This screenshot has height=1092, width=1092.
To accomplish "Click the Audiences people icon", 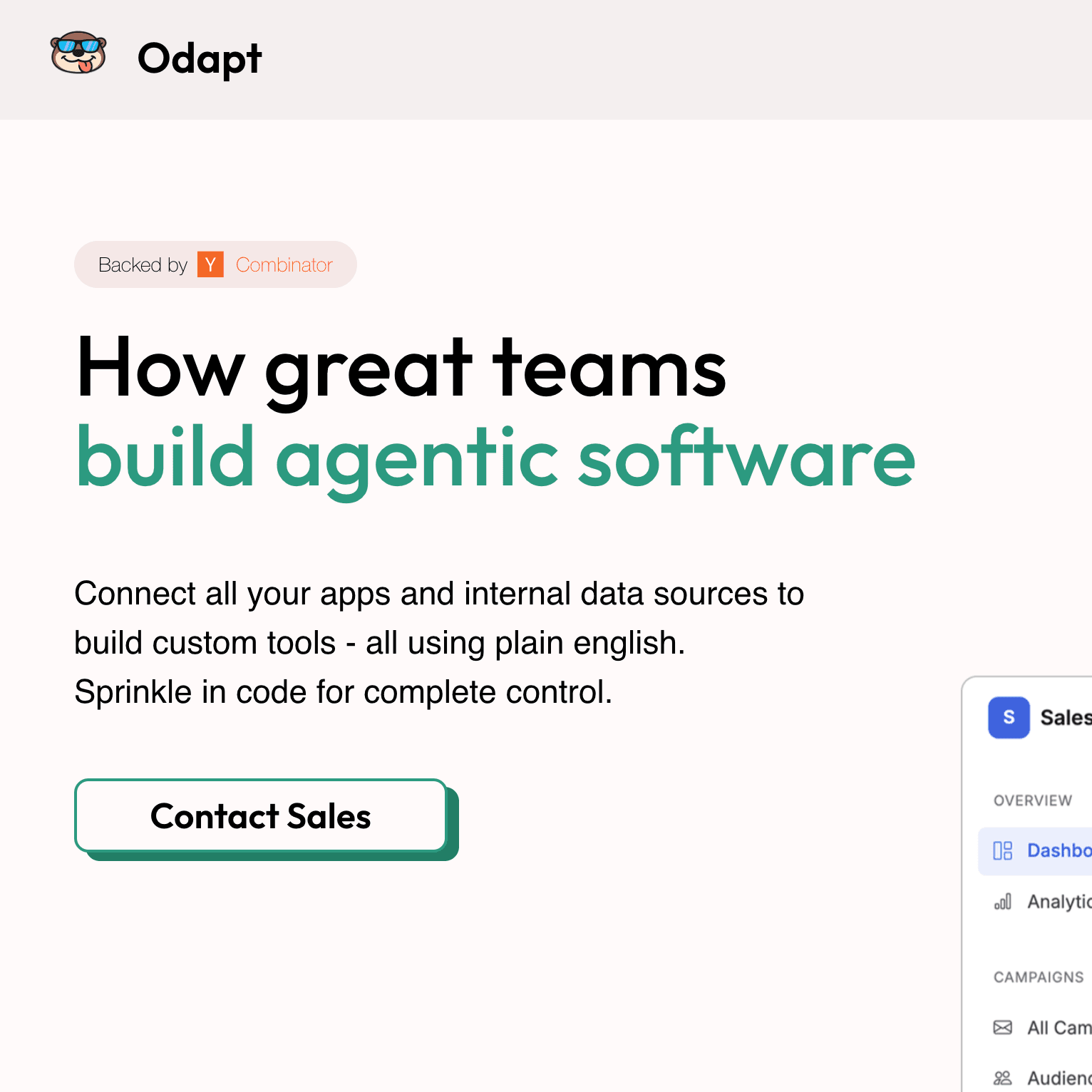I will tap(1002, 1076).
